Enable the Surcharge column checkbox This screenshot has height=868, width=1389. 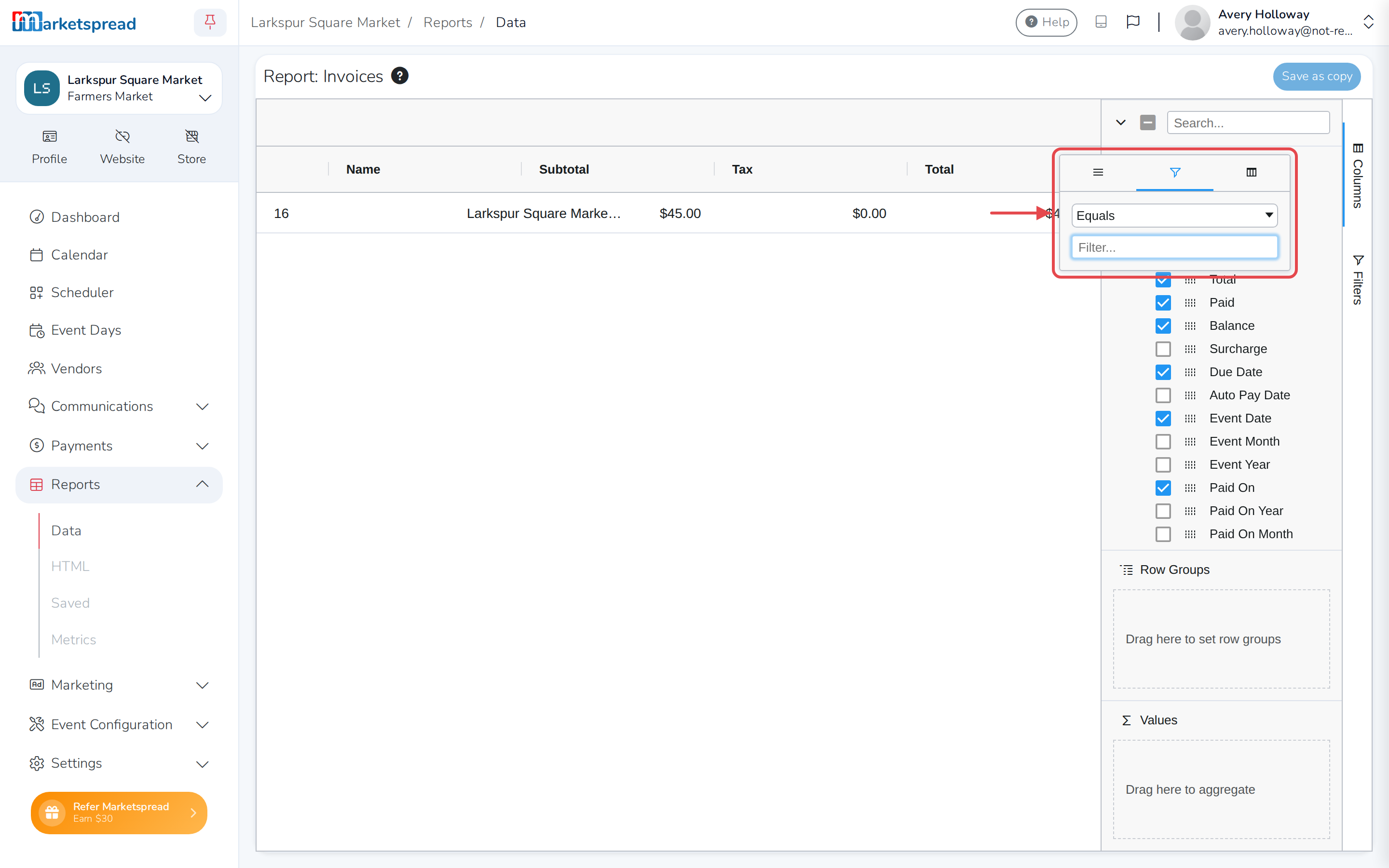(1163, 349)
